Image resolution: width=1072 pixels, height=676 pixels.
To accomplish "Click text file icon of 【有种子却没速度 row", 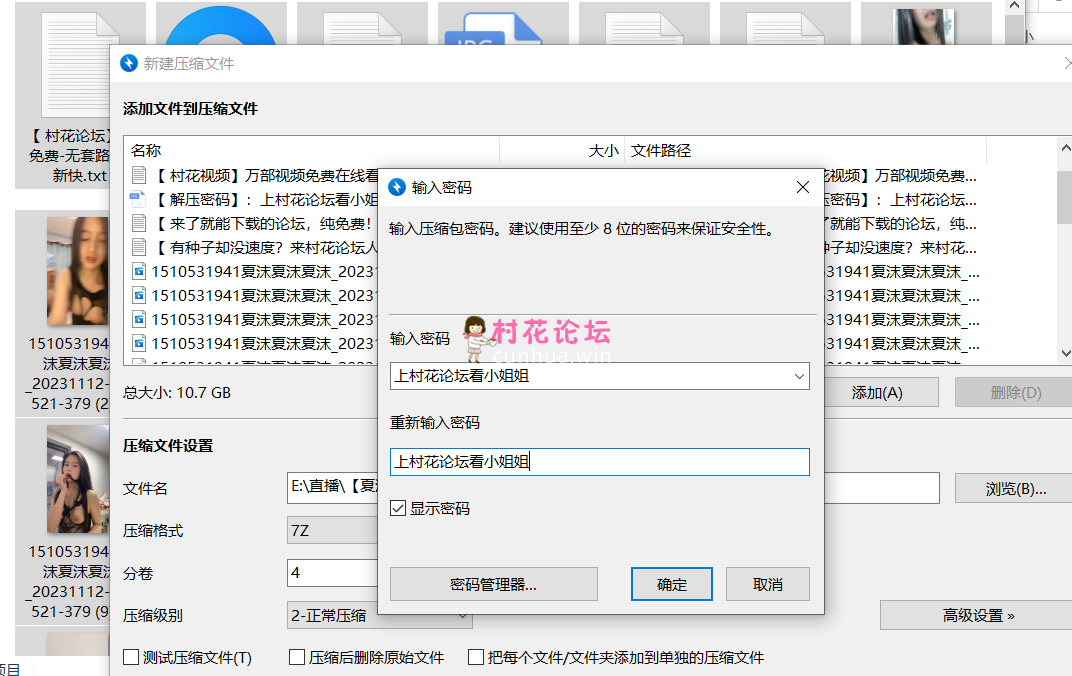I will point(139,247).
